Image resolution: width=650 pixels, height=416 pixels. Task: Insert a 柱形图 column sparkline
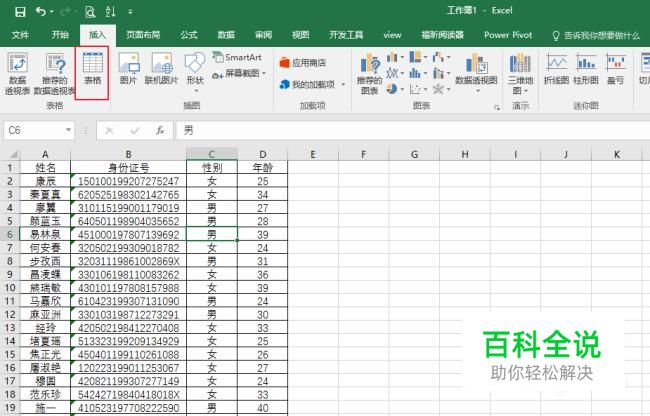[x=586, y=69]
